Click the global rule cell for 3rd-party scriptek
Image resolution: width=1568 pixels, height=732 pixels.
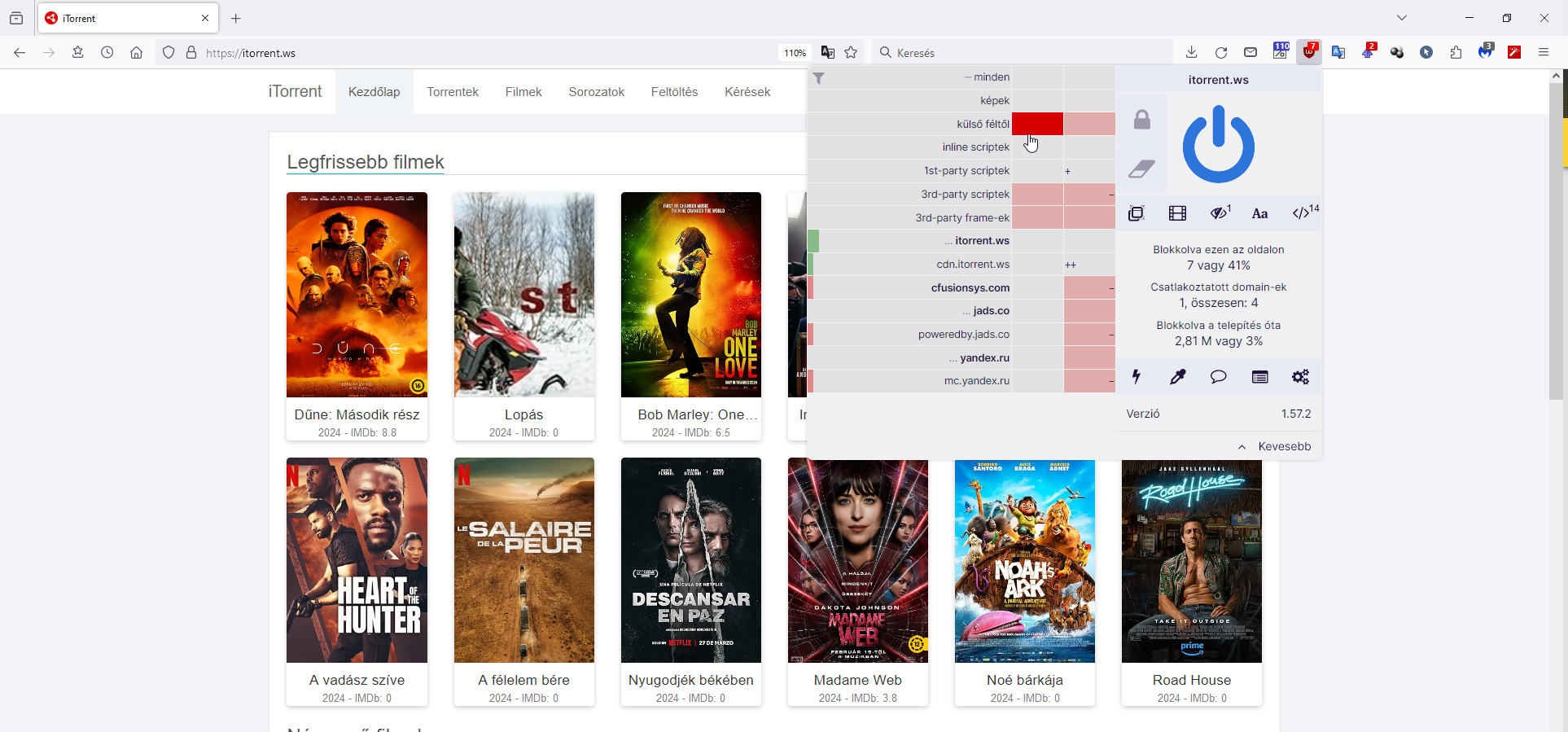point(1037,194)
